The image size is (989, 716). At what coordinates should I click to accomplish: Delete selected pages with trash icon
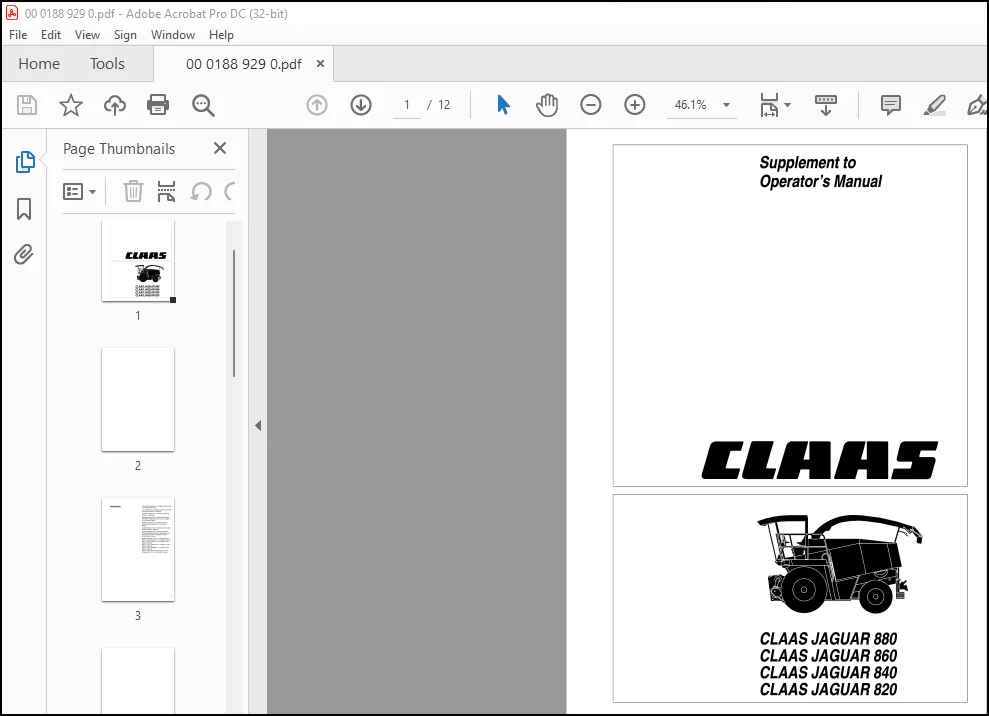tap(133, 191)
